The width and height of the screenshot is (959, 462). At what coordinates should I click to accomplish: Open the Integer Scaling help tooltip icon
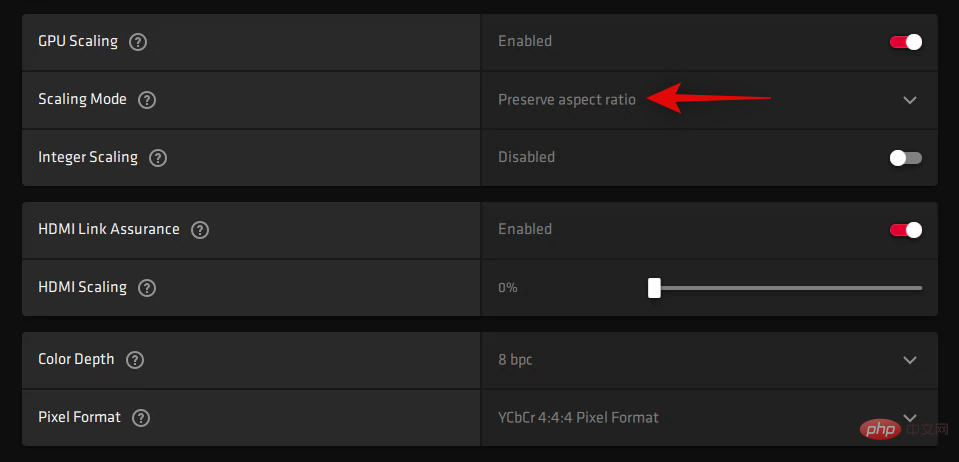coord(158,158)
